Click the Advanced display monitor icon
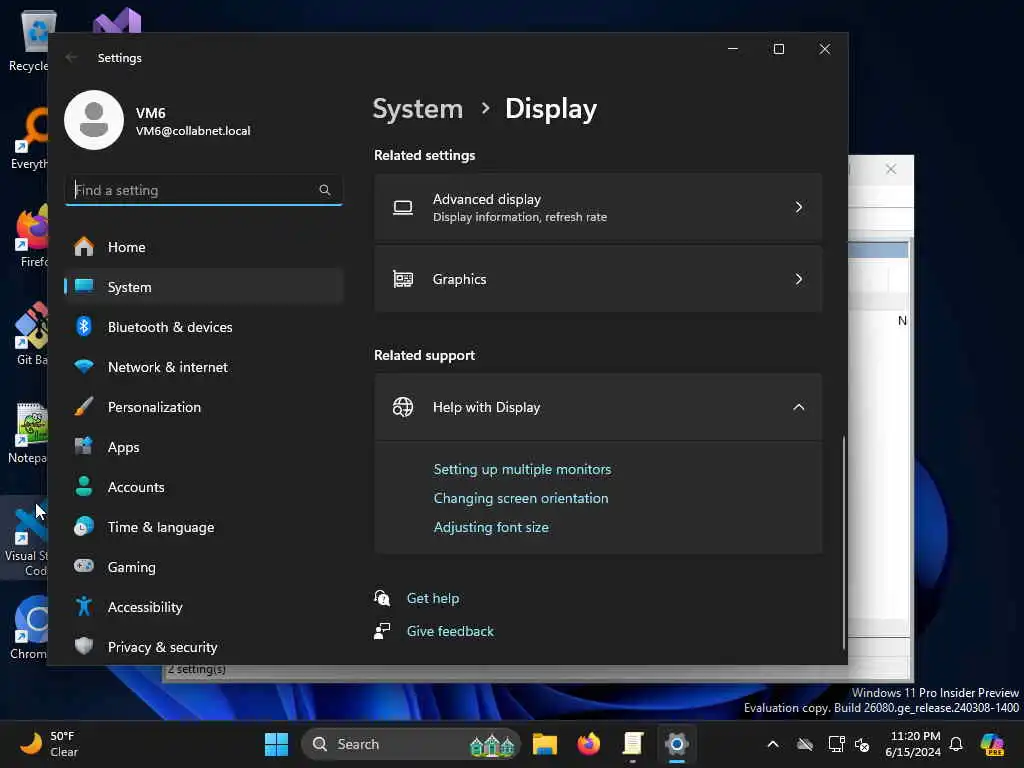Image resolution: width=1024 pixels, height=768 pixels. [x=403, y=208]
